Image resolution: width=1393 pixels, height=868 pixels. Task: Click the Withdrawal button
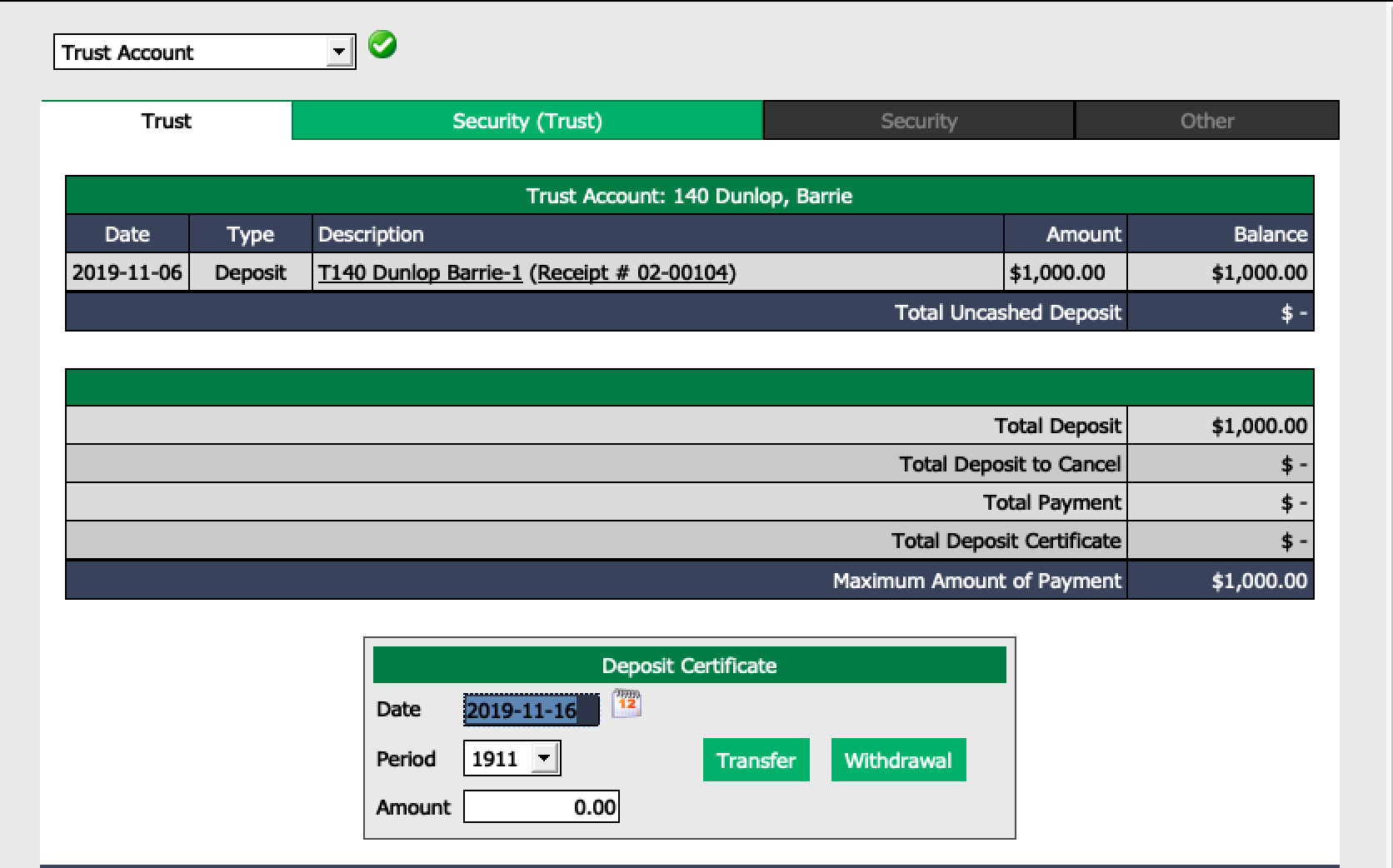(898, 760)
